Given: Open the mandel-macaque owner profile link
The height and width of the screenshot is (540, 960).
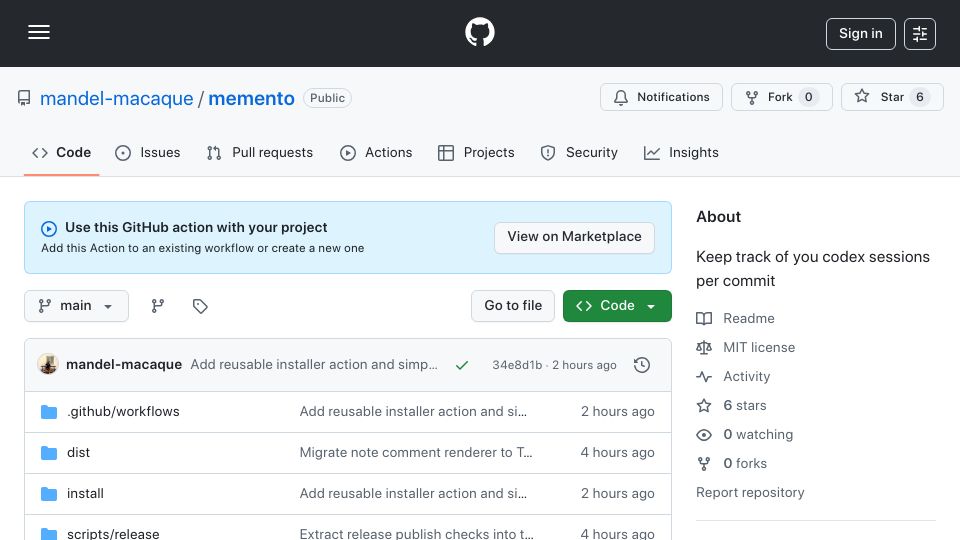Looking at the screenshot, I should click(x=116, y=98).
